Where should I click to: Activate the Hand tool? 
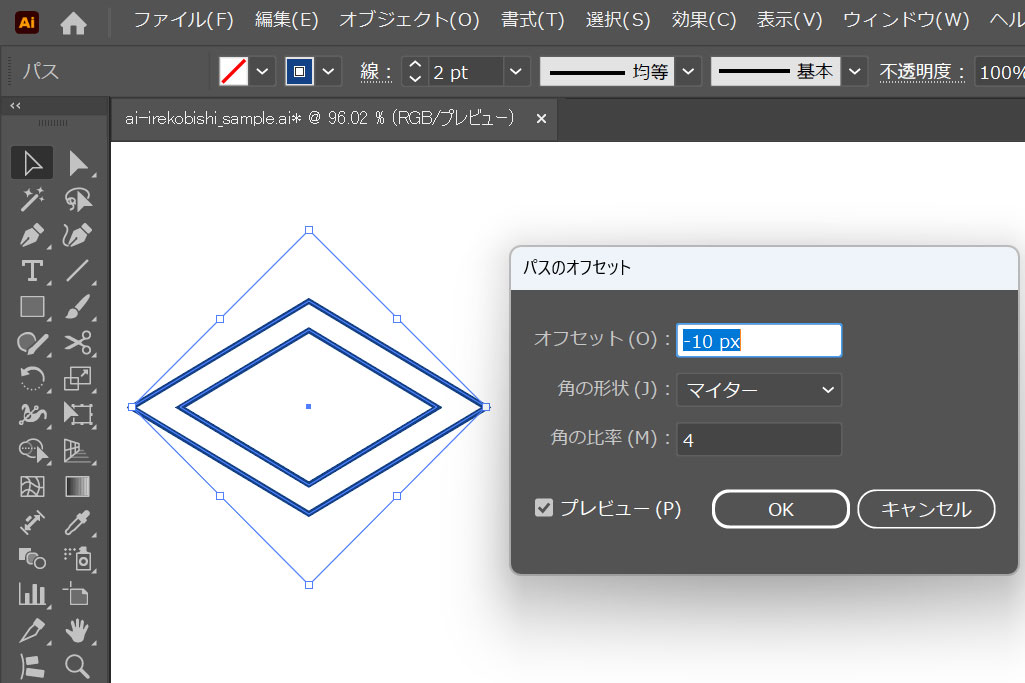point(78,630)
